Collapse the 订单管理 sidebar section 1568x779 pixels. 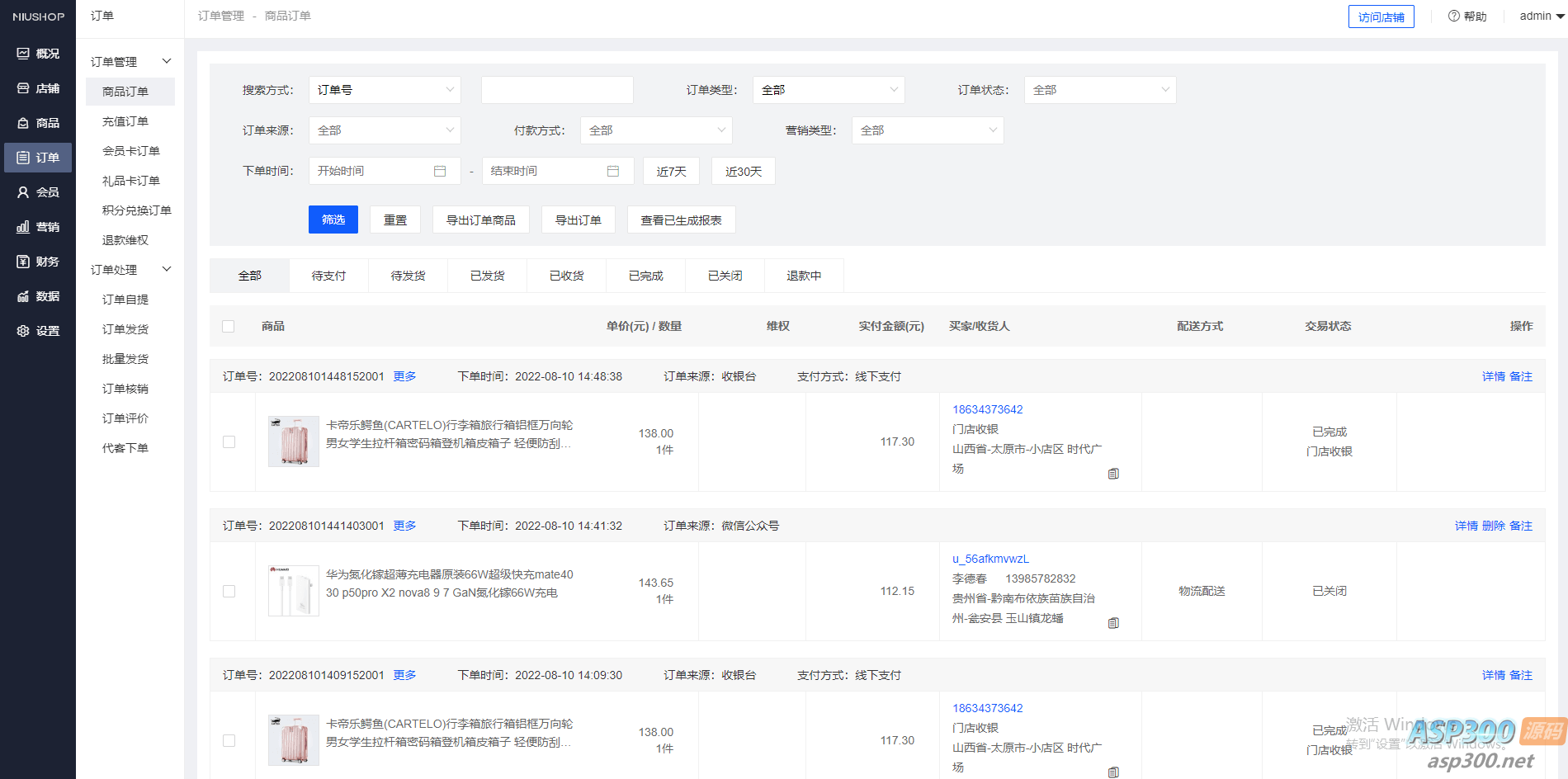165,60
